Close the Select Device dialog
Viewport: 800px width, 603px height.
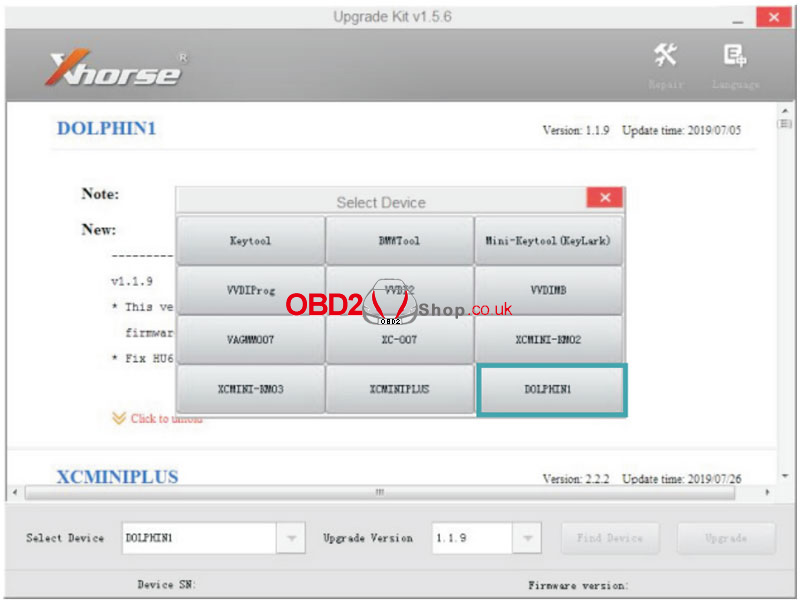[x=605, y=197]
